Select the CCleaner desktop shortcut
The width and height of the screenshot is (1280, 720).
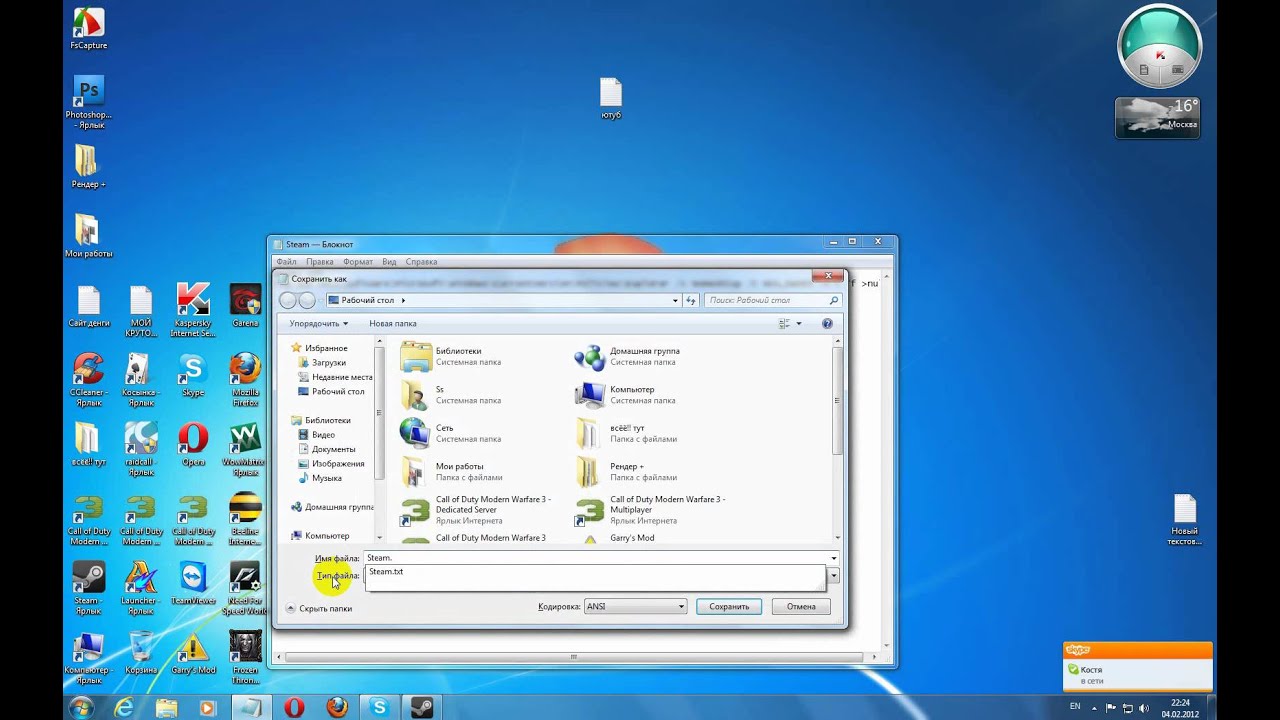[x=88, y=380]
